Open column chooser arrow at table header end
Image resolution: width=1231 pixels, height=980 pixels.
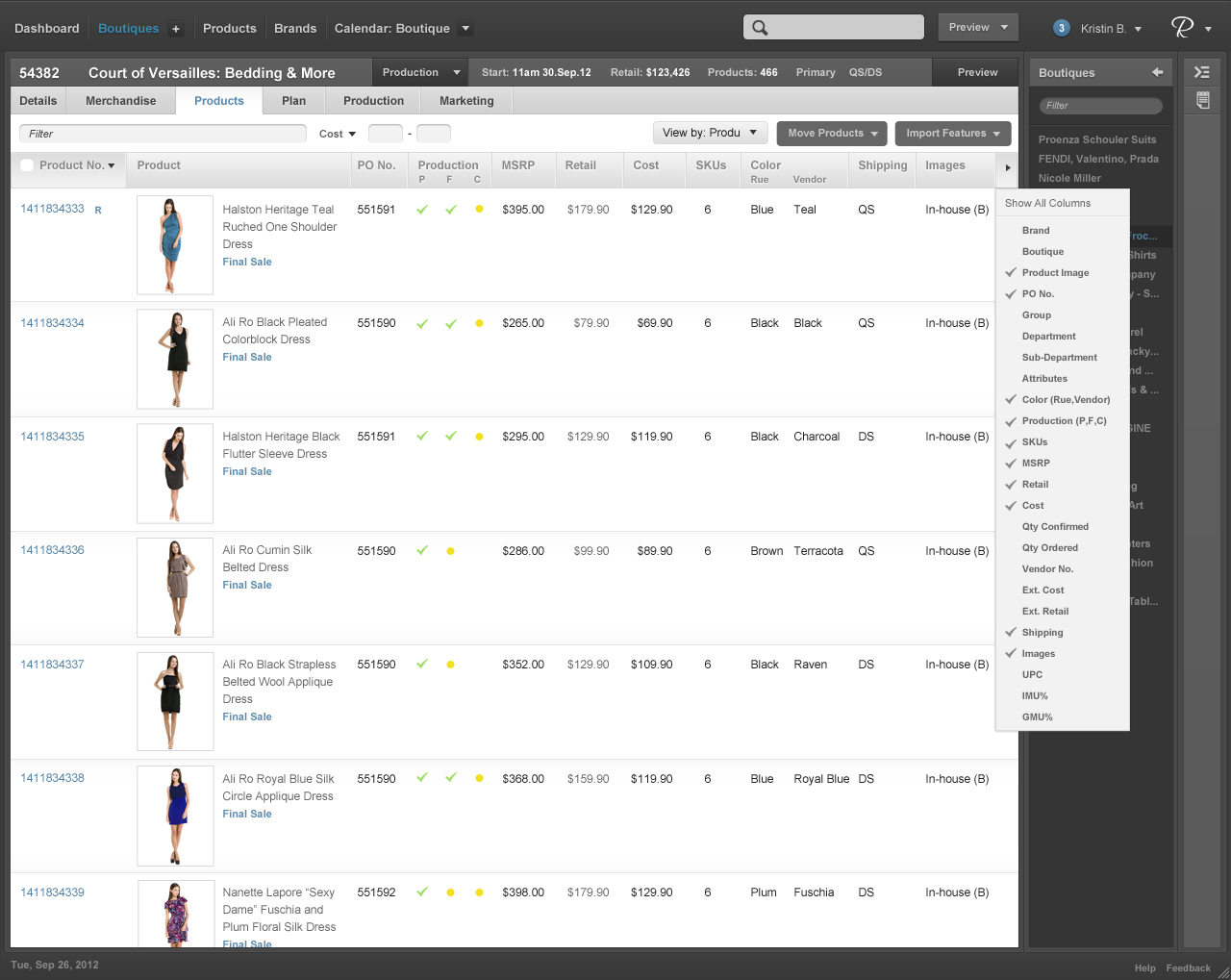pos(1007,168)
